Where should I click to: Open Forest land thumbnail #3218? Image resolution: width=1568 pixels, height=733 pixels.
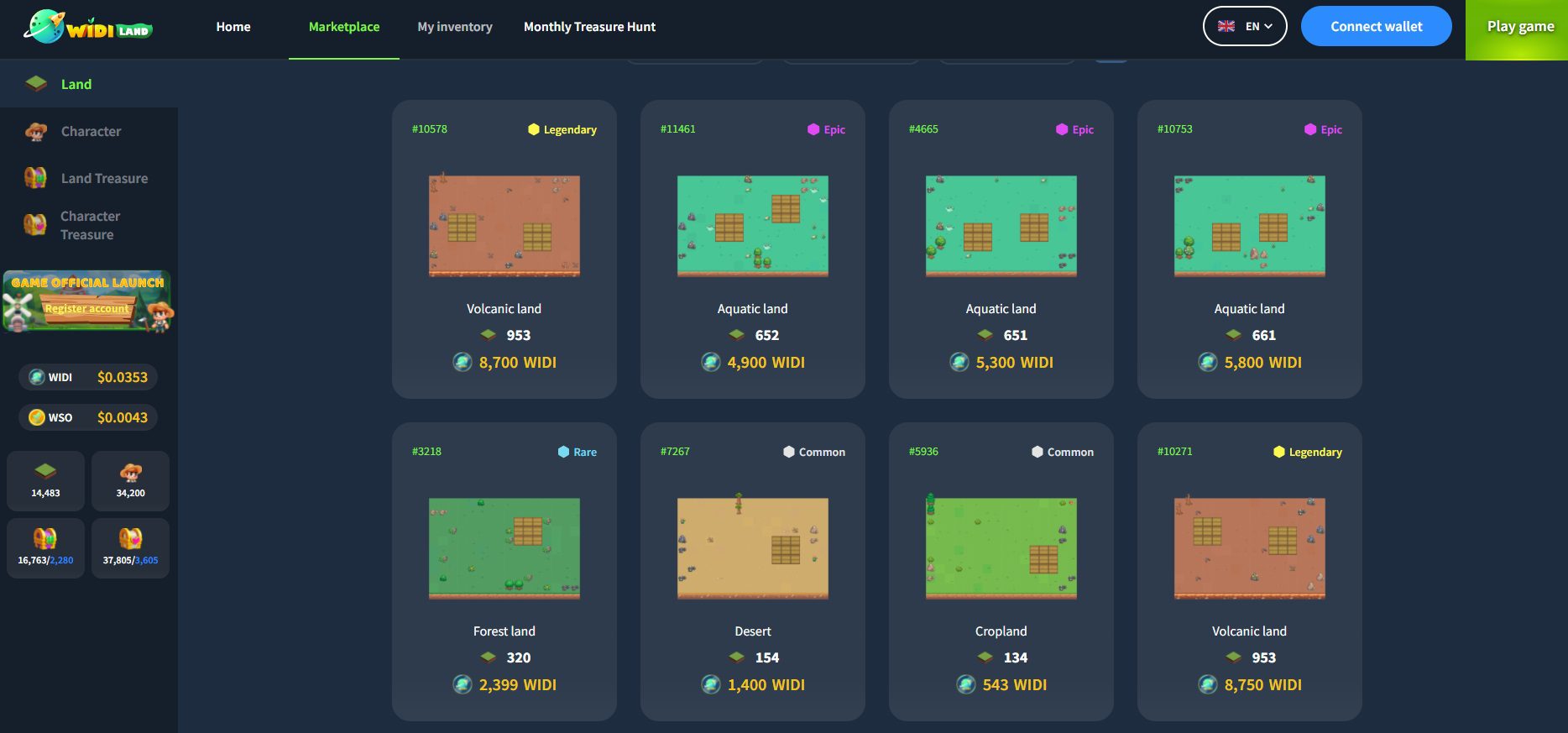click(x=504, y=548)
